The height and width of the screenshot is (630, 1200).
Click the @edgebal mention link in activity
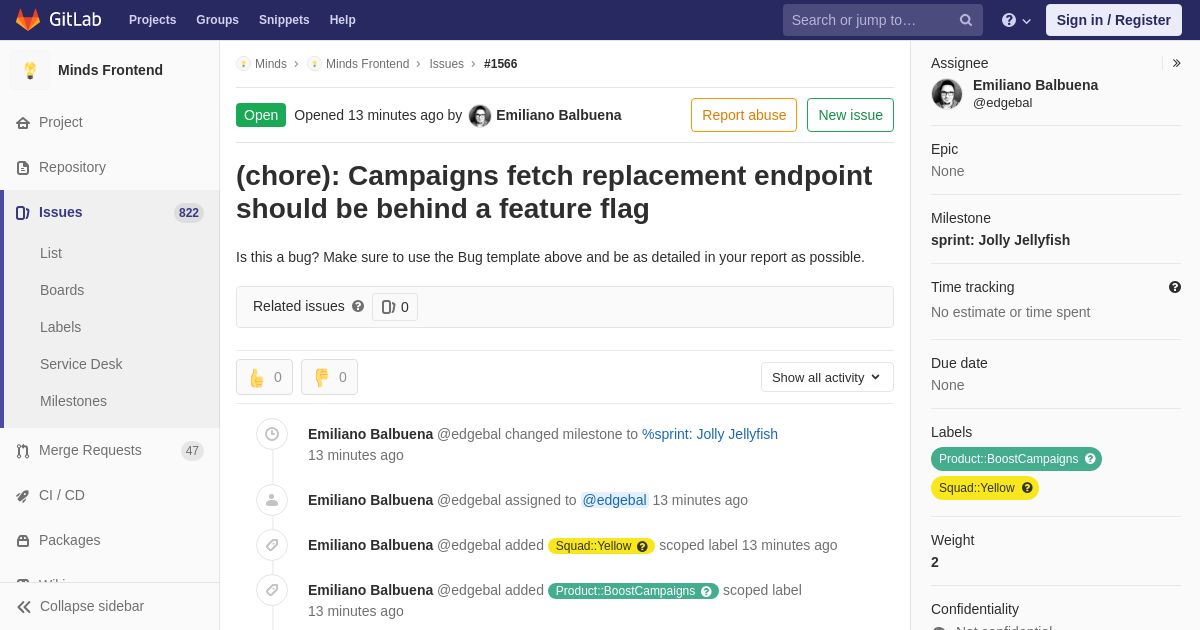point(615,500)
